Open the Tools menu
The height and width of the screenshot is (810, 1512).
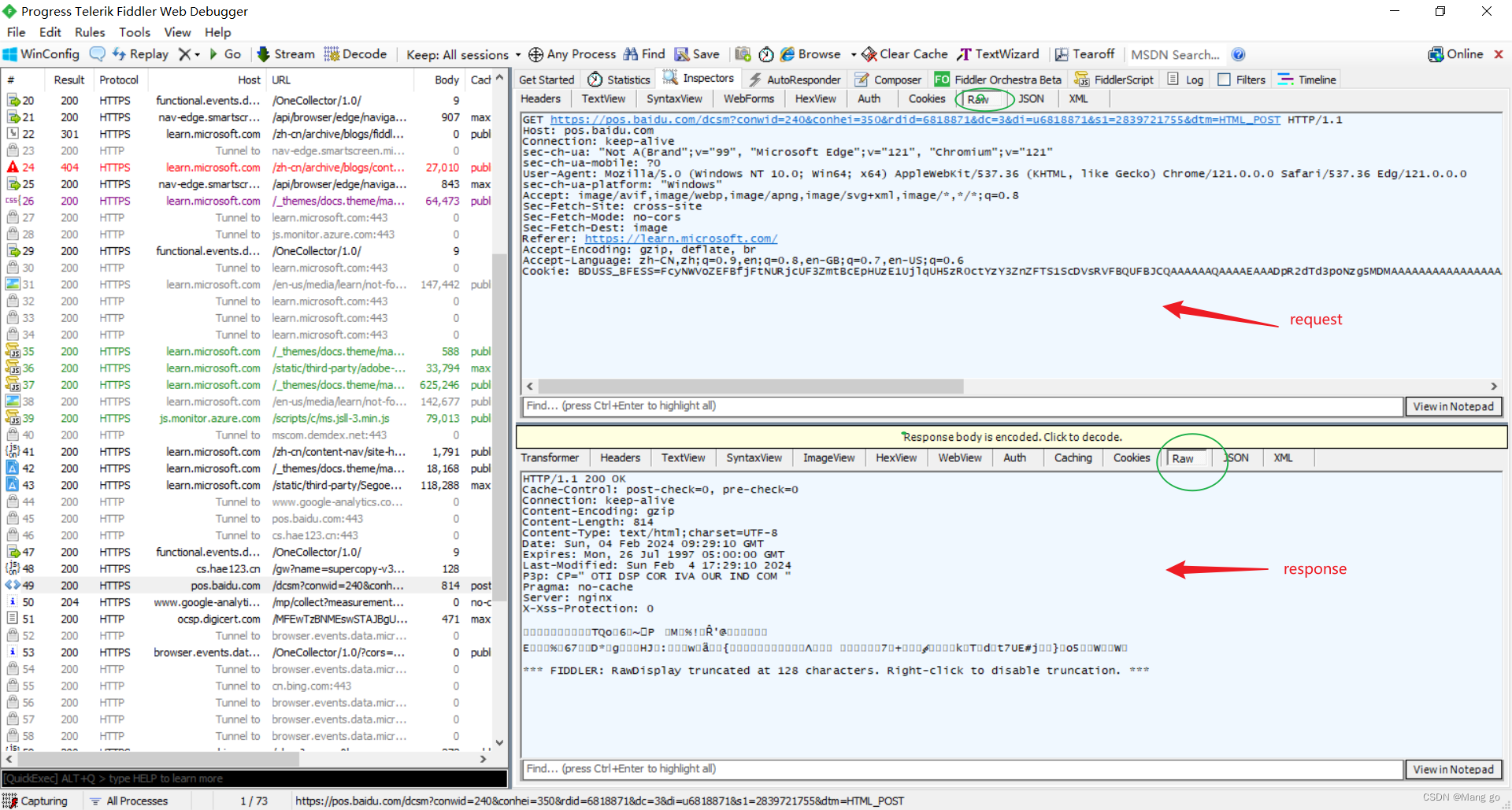pos(135,32)
